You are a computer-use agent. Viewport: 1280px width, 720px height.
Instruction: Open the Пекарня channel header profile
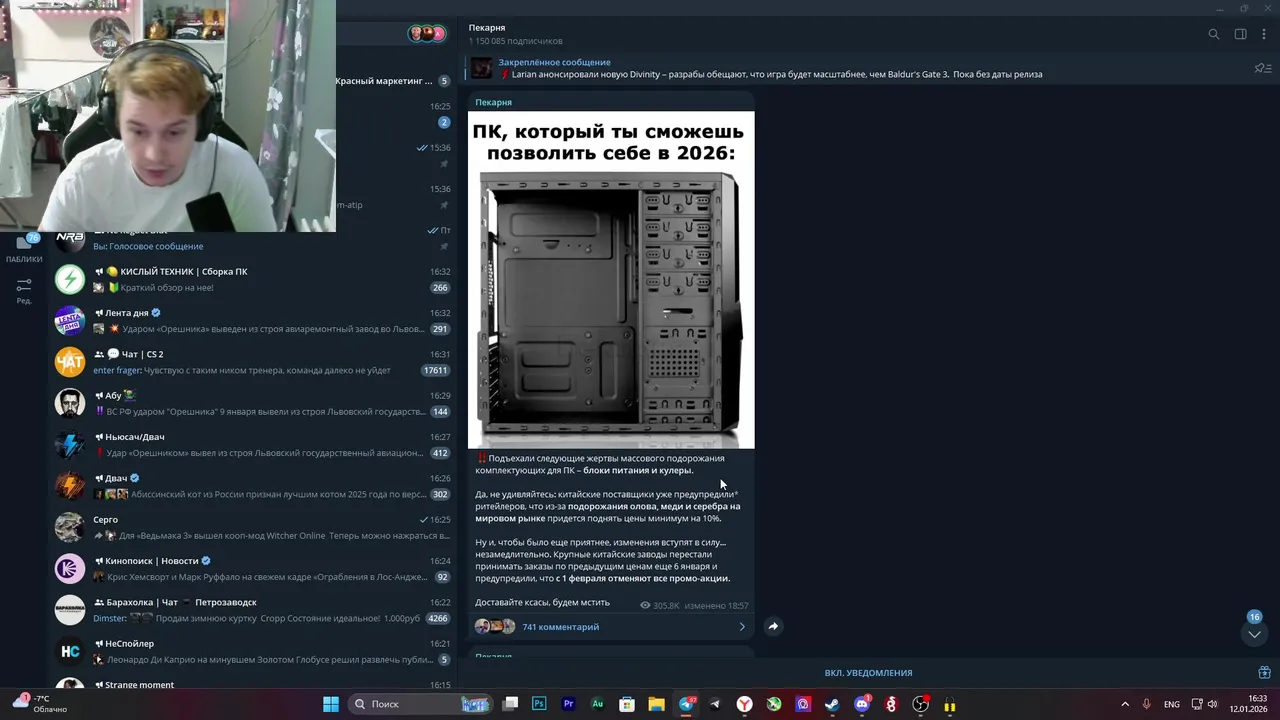pyautogui.click(x=515, y=34)
